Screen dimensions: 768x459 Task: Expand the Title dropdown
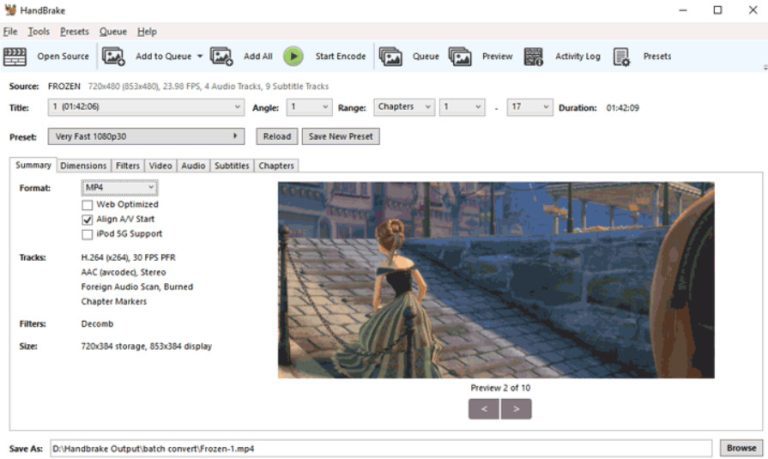(x=146, y=107)
